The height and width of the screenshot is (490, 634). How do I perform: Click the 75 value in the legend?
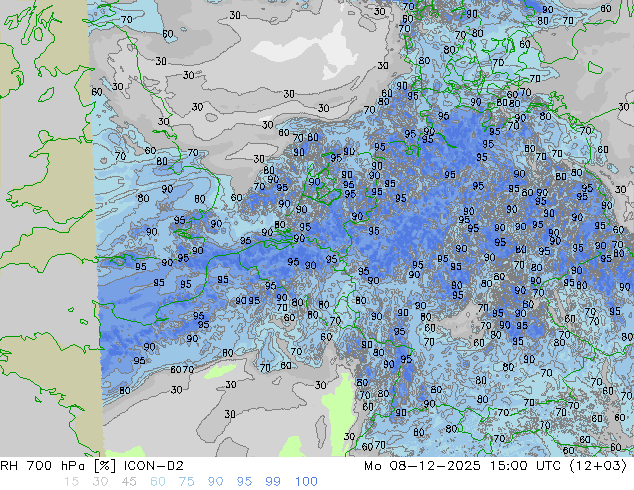(x=186, y=482)
